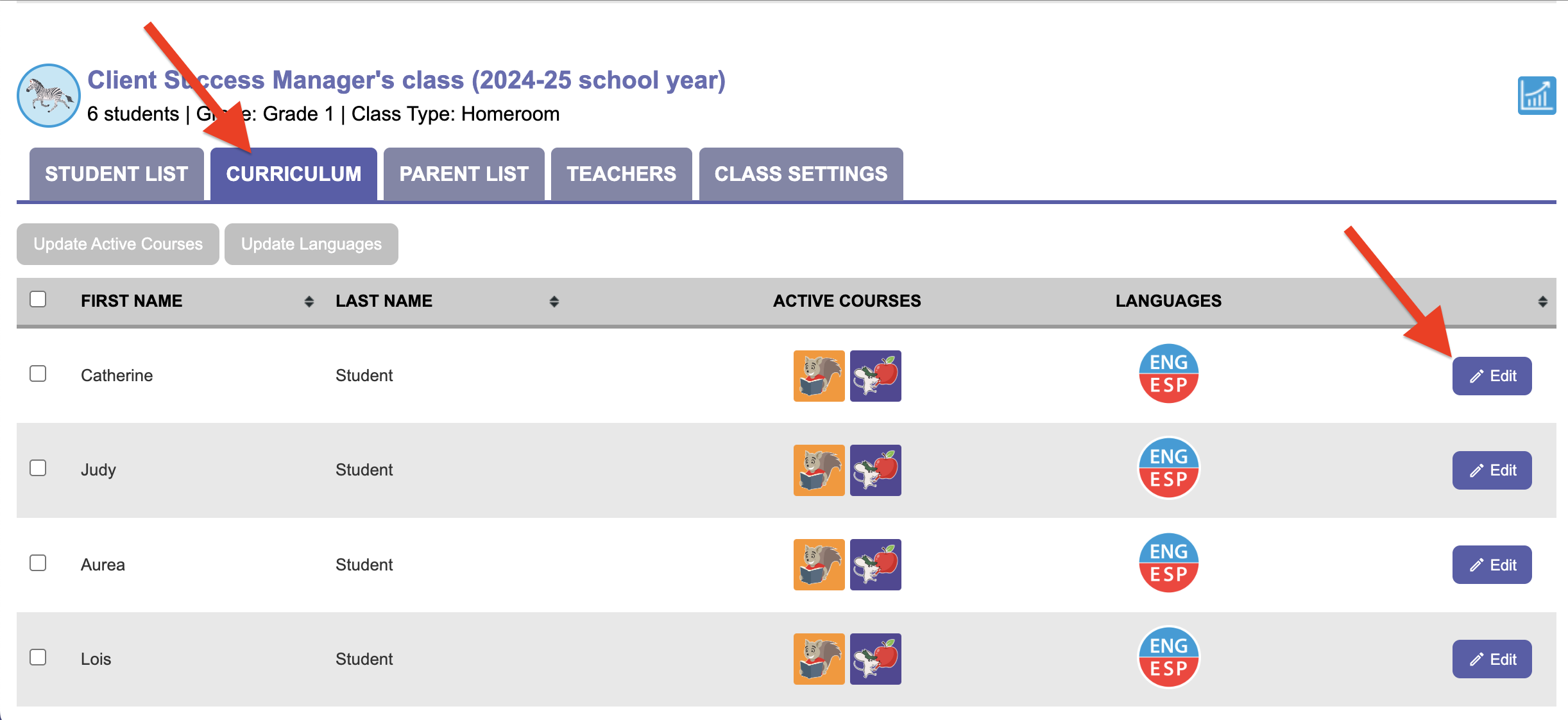1568x720 pixels.
Task: Tick the checkbox beside Lois
Action: click(x=38, y=657)
